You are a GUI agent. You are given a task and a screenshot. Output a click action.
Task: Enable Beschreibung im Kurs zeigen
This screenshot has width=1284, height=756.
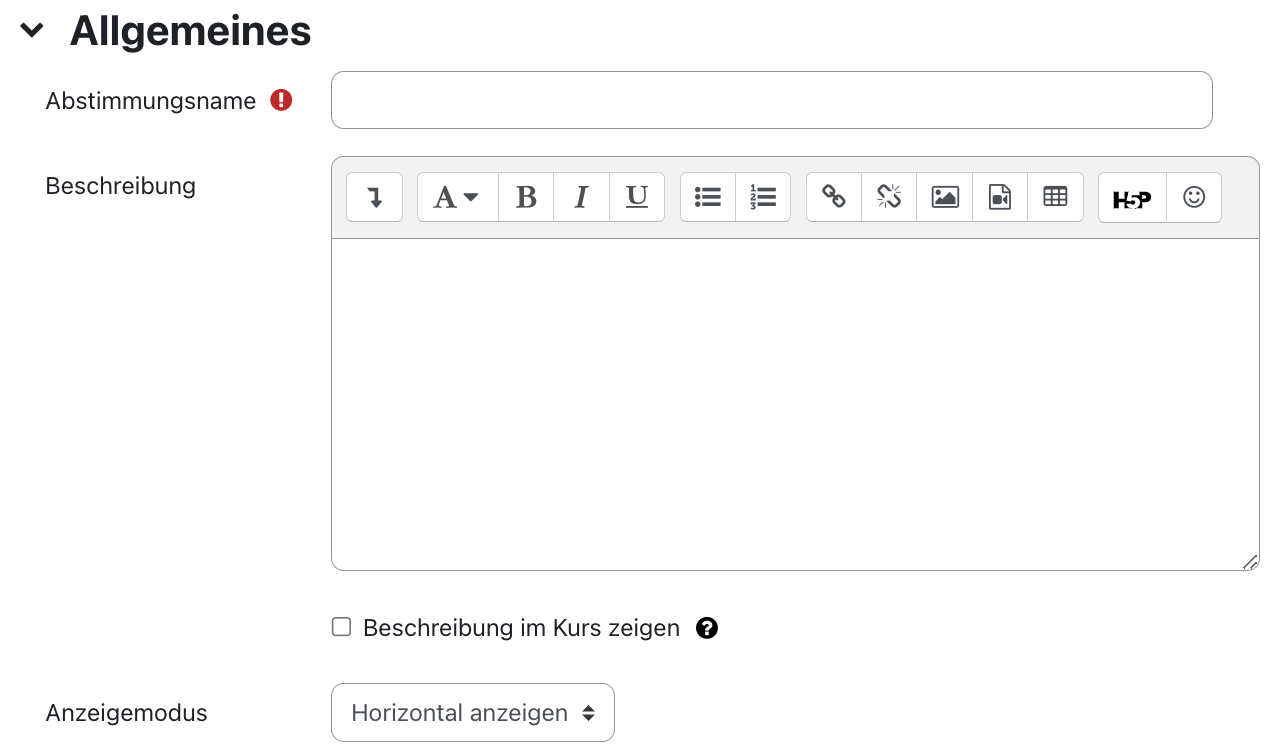point(341,627)
